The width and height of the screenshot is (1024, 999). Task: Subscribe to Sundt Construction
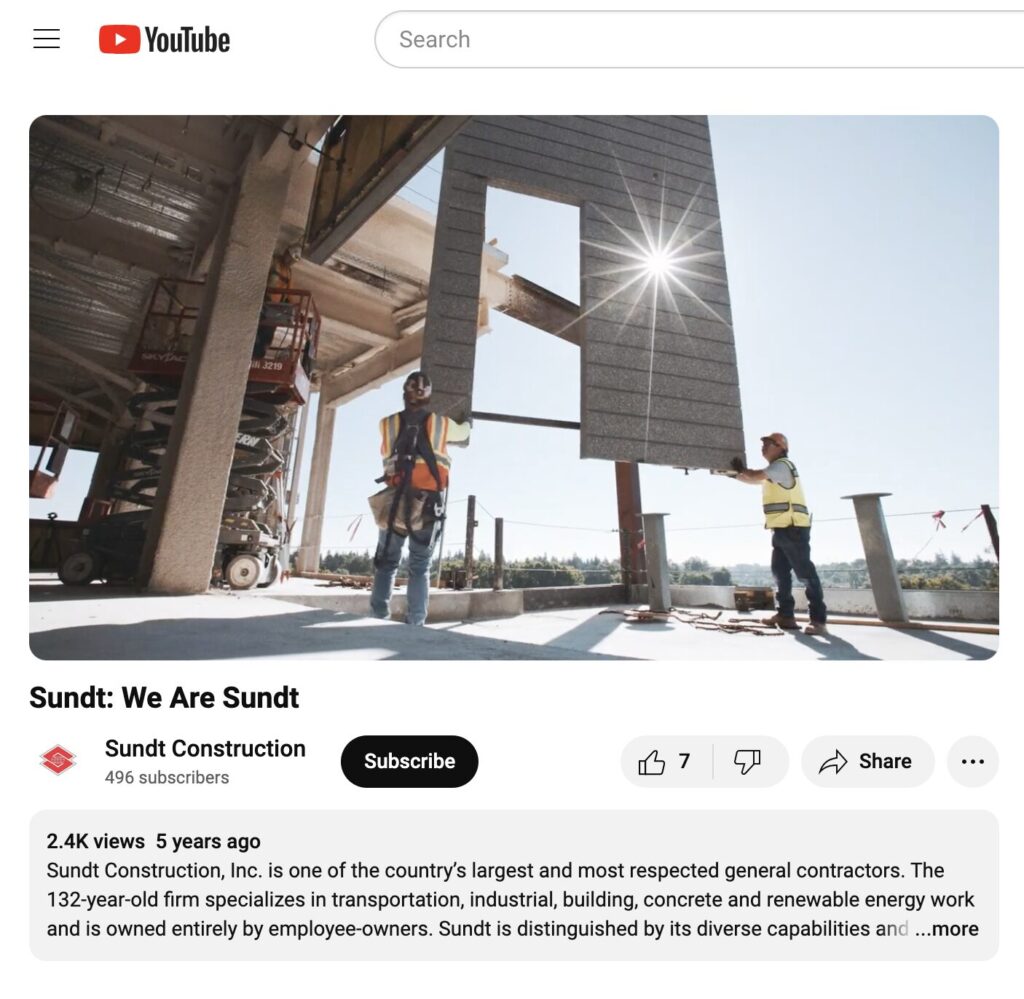click(409, 761)
